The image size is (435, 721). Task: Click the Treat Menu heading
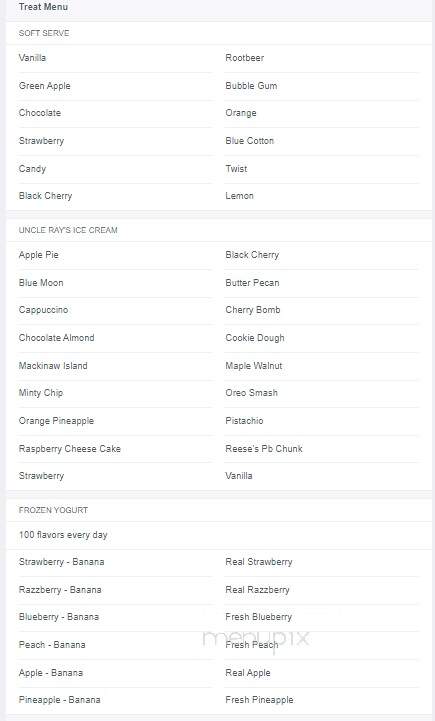tap(43, 7)
